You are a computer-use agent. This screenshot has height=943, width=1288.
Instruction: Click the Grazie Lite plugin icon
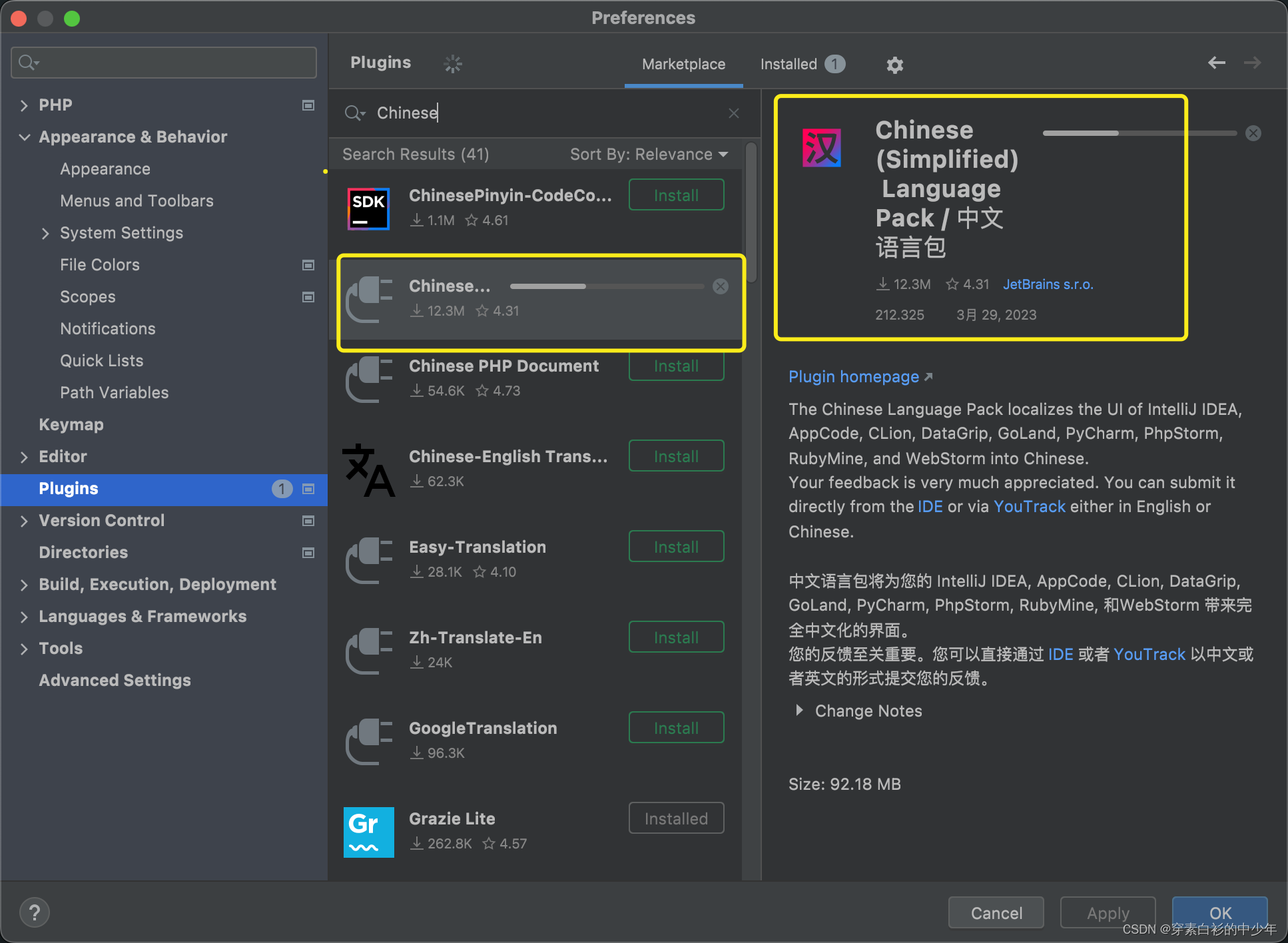(x=368, y=832)
